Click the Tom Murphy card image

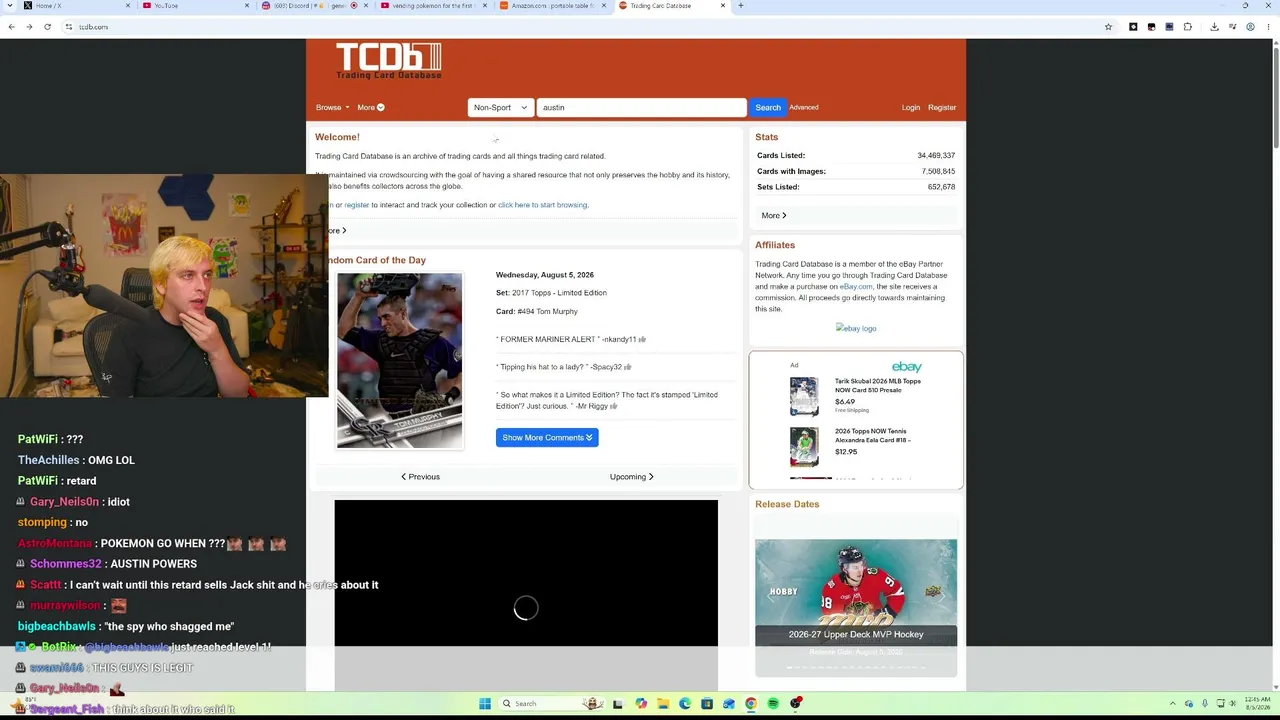point(399,361)
